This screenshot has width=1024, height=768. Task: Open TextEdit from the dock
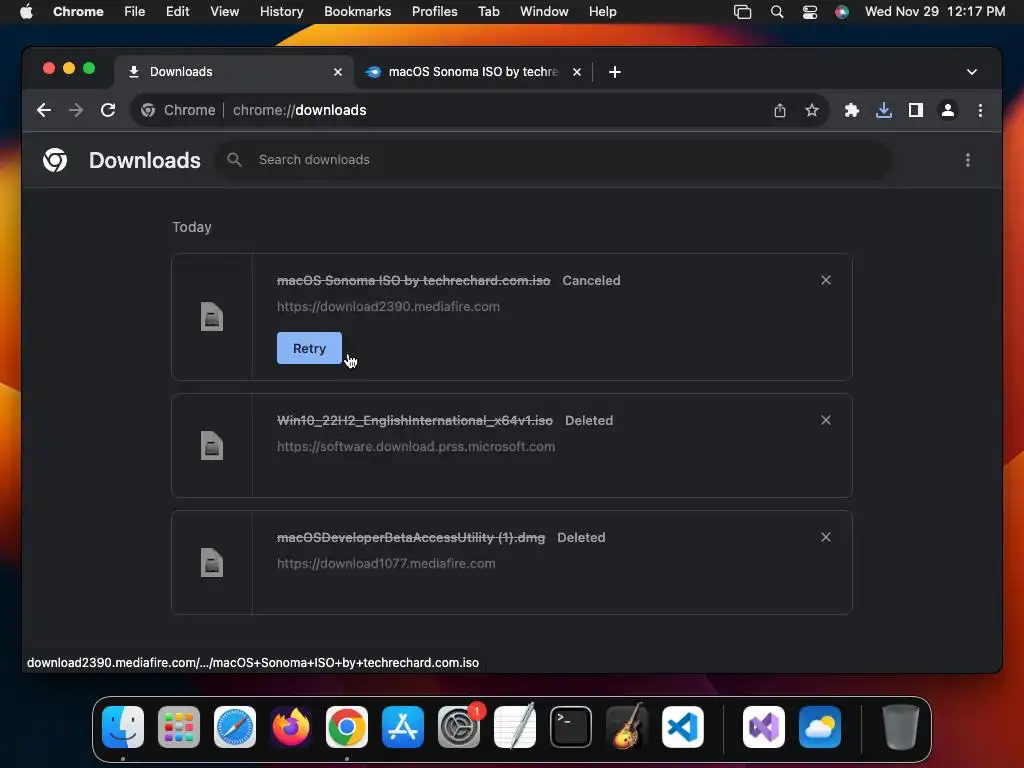click(x=515, y=727)
